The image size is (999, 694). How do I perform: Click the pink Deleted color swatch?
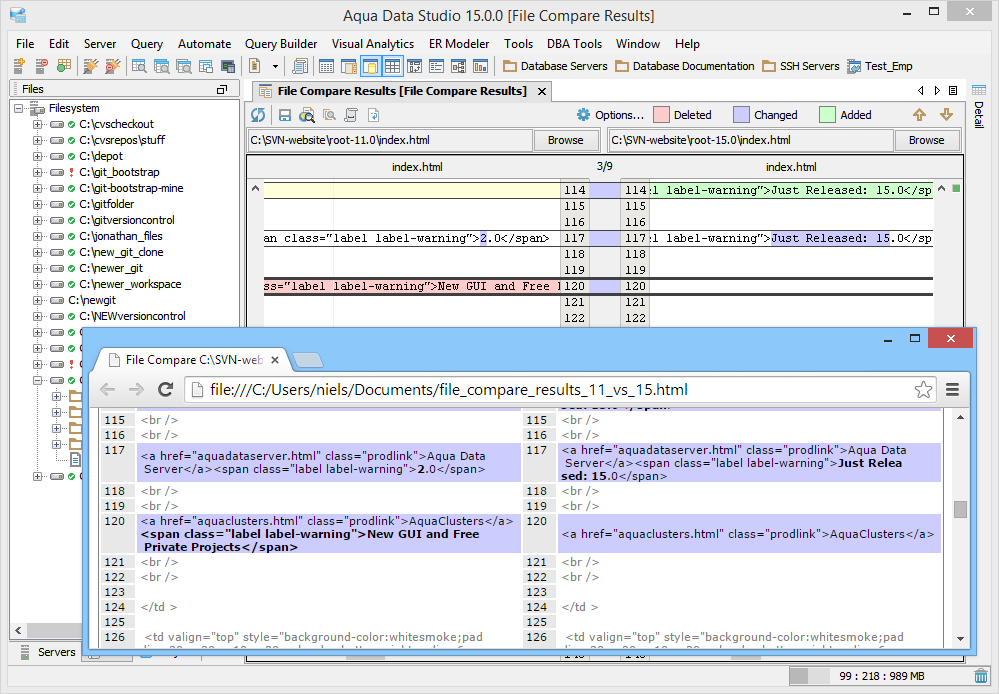661,115
